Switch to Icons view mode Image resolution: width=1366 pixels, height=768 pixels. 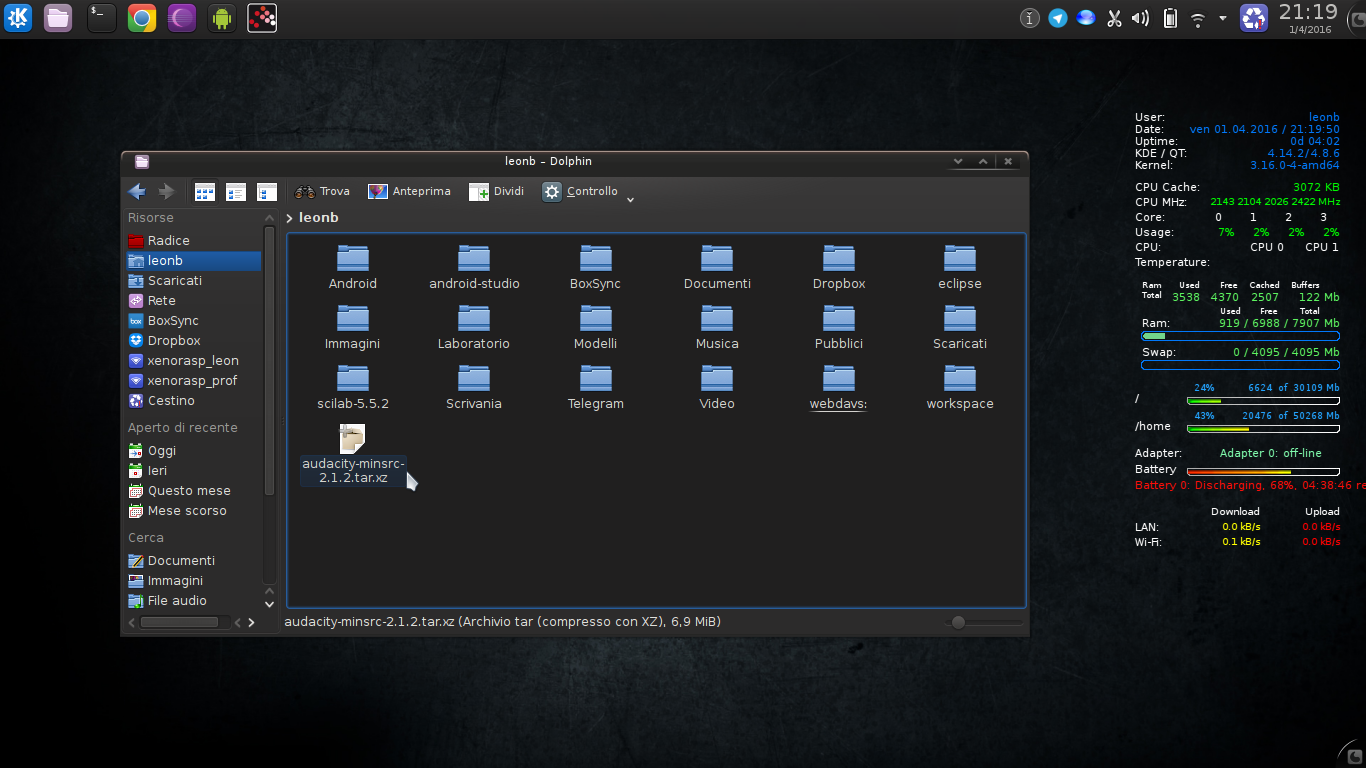[205, 192]
